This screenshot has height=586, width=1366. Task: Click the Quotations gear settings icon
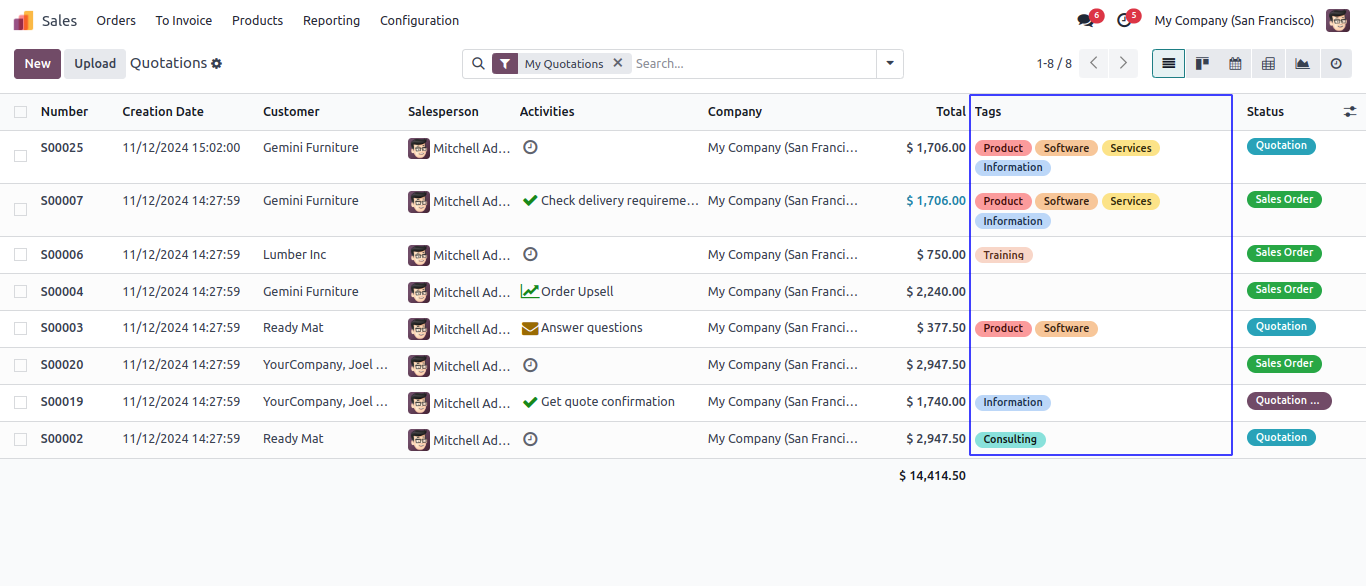point(216,64)
